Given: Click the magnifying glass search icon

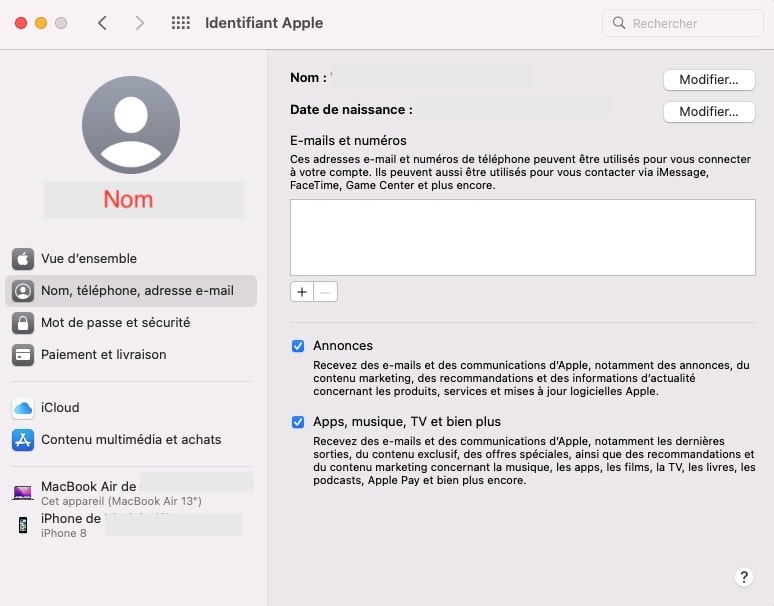Looking at the screenshot, I should click(x=619, y=23).
